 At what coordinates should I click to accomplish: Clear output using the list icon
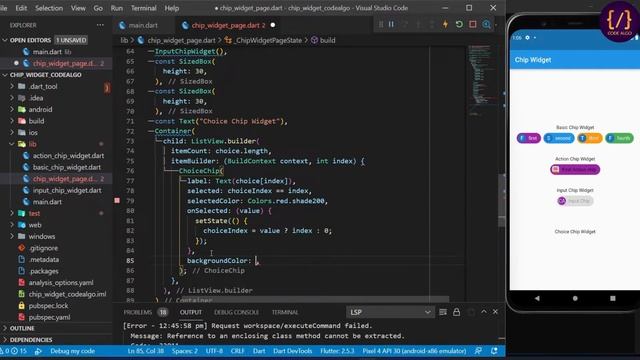tap(443, 312)
